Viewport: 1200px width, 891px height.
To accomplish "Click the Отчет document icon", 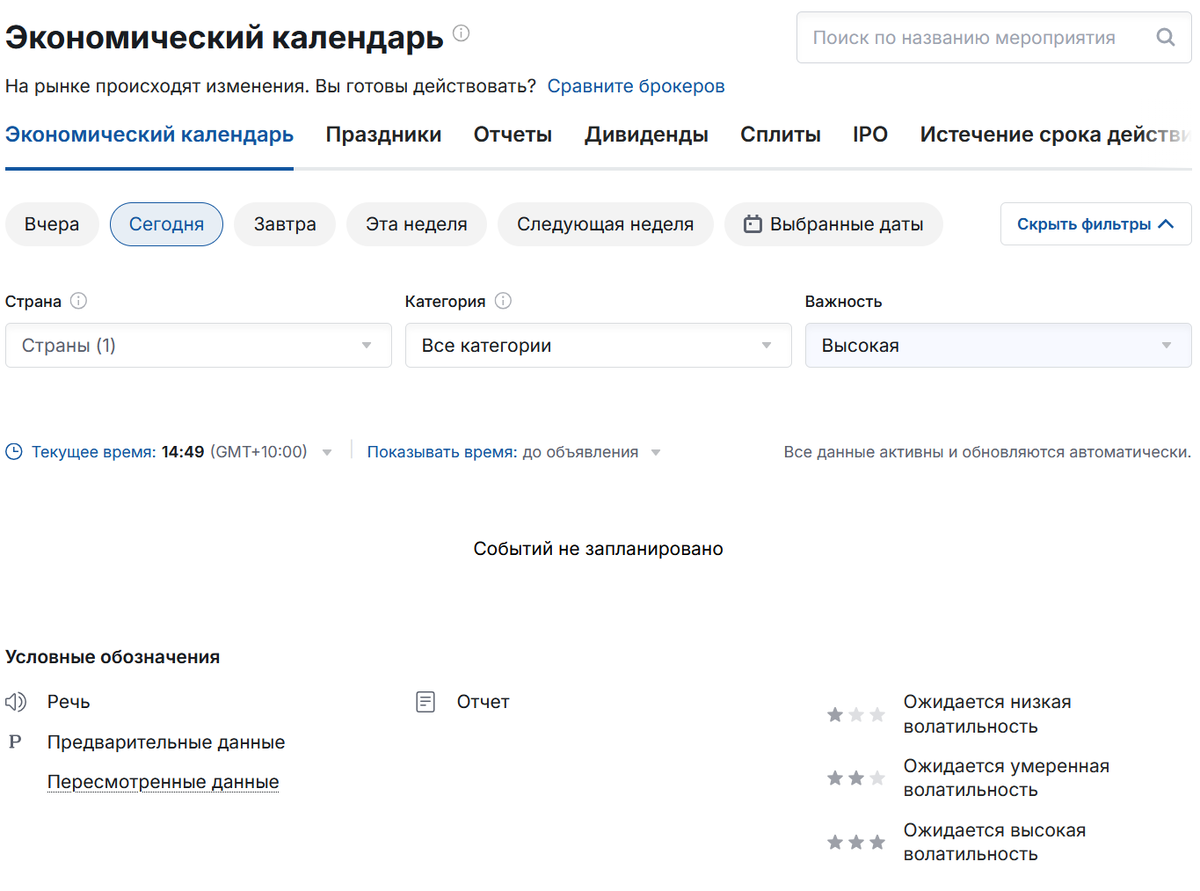I will coord(425,701).
